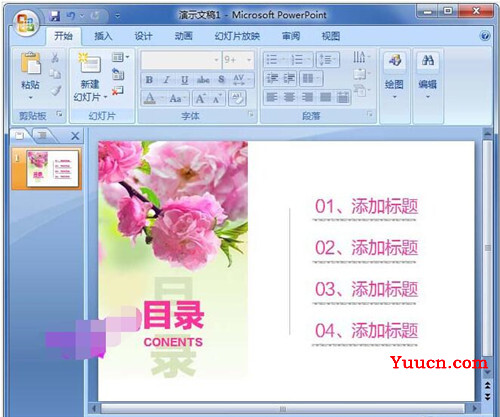500x417 pixels.
Task: Paste from clipboard icon
Action: pos(30,63)
